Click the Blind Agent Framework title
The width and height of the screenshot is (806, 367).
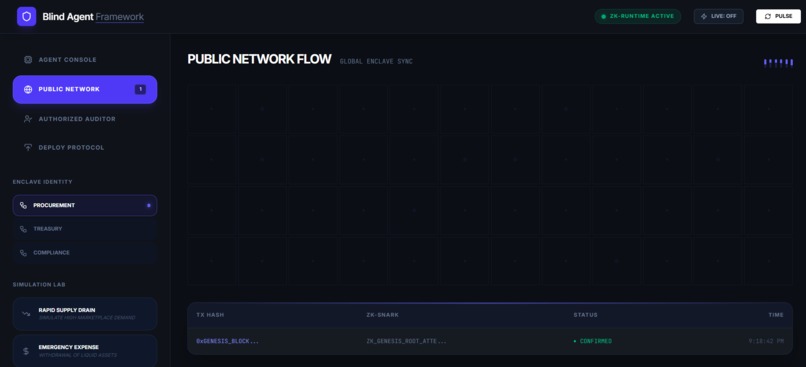tap(93, 17)
